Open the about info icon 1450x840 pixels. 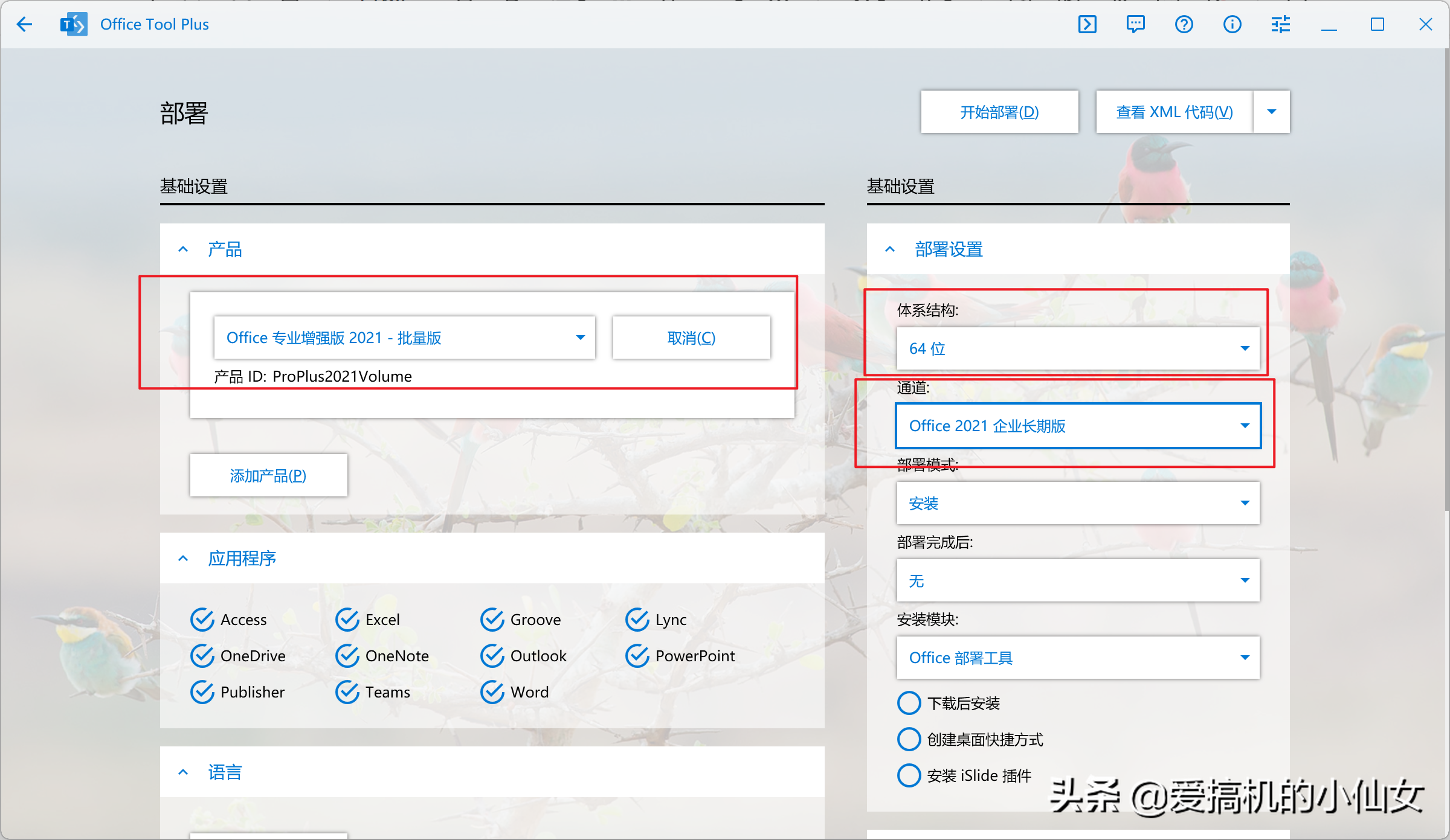pos(1232,24)
